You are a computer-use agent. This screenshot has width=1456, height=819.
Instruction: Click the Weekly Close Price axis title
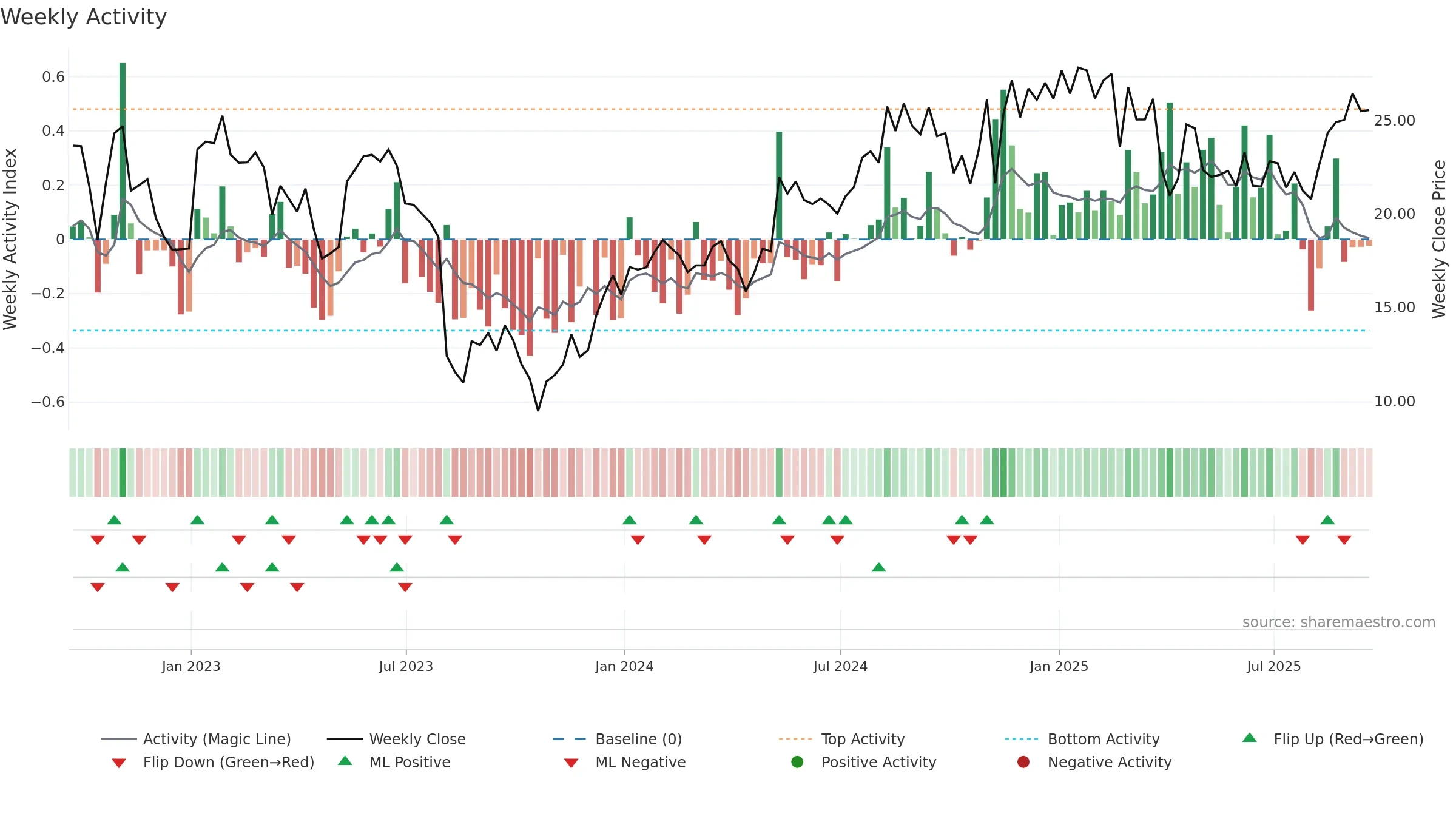coord(1439,239)
